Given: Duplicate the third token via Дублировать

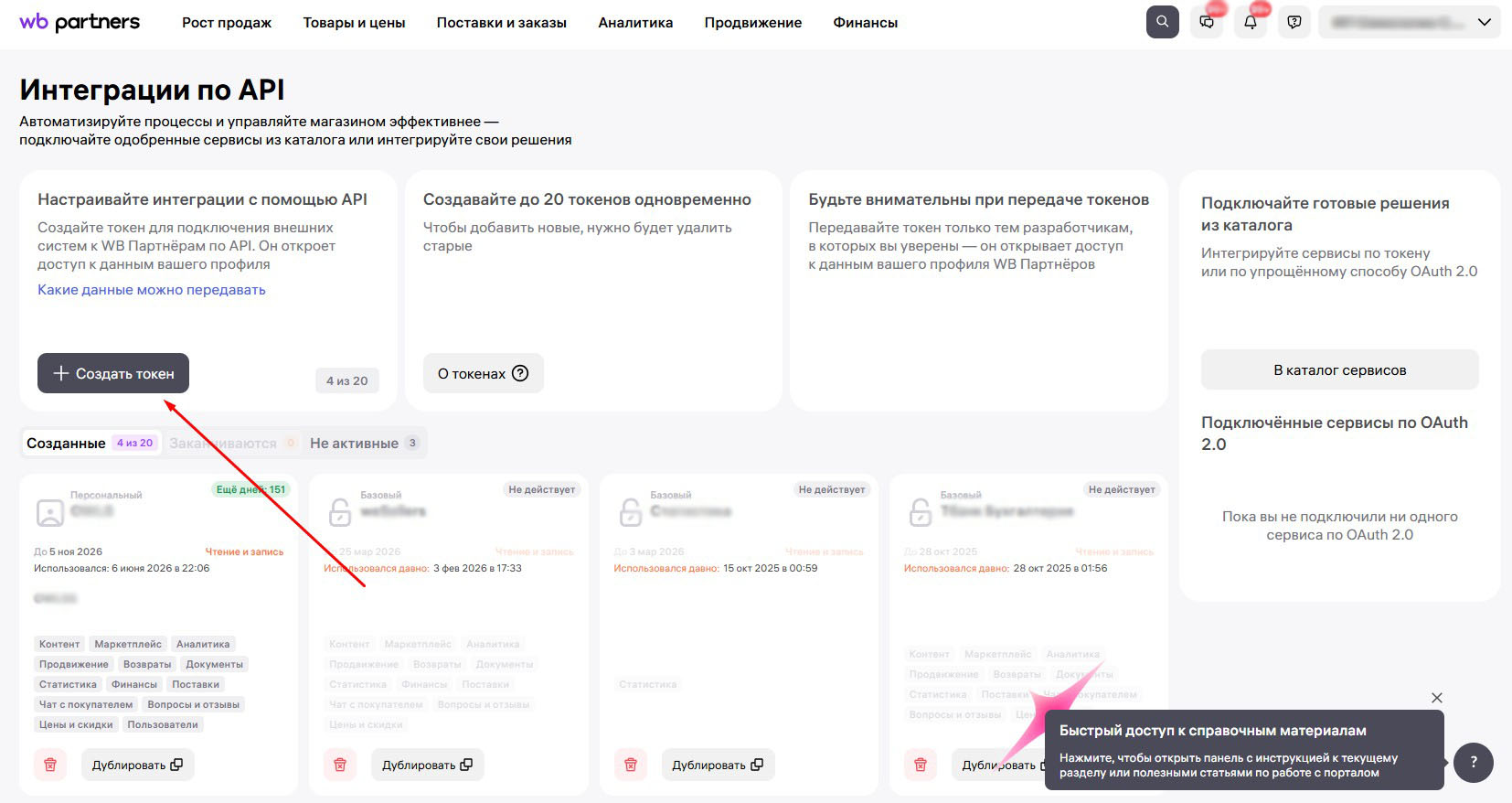Looking at the screenshot, I should tap(718, 765).
